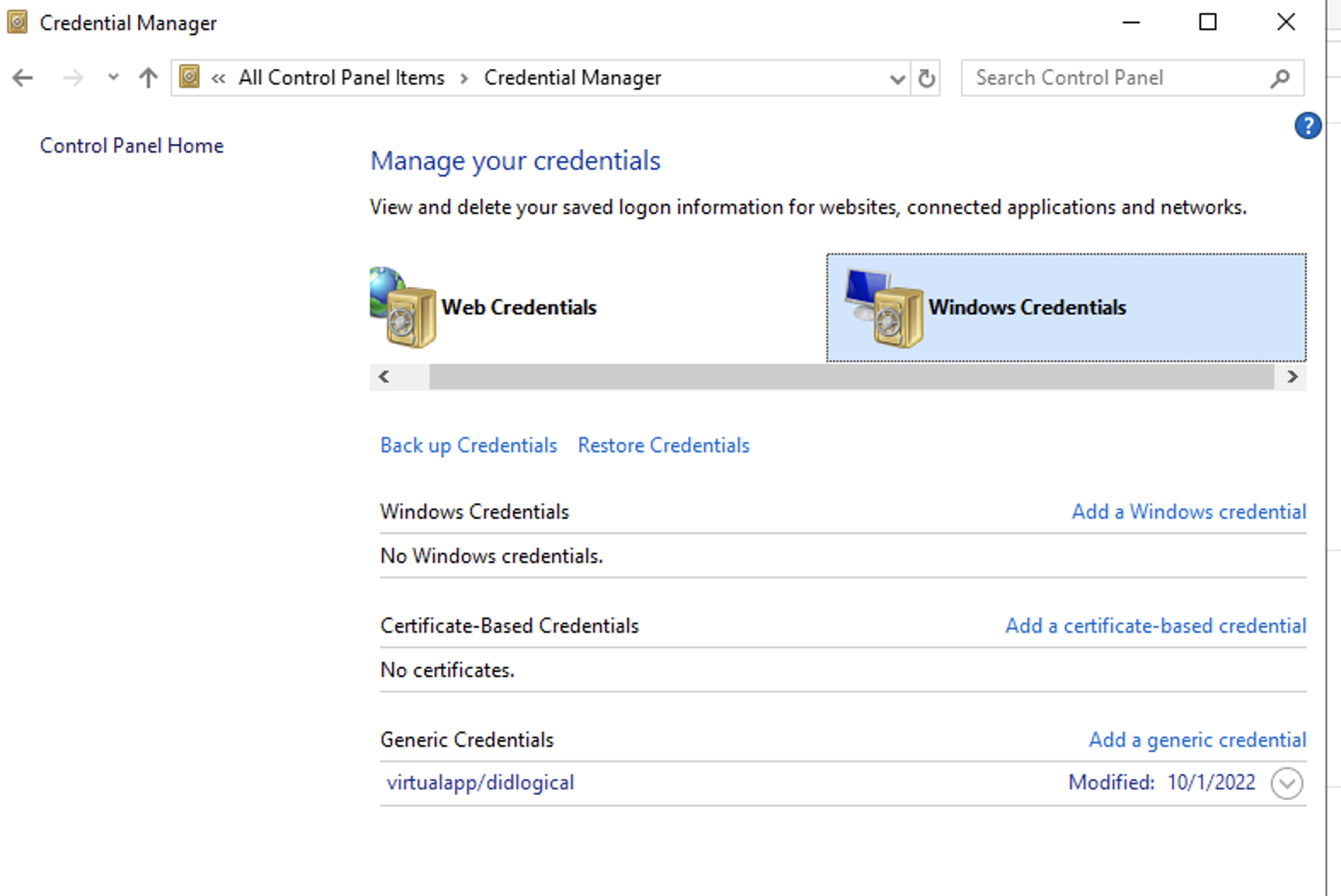Select the Windows Credentials tab
The image size is (1341, 896).
point(1027,307)
